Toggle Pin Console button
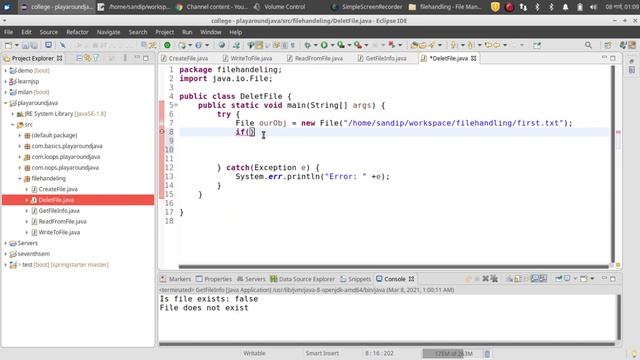The height and width of the screenshot is (360, 640). pyautogui.click(x=558, y=279)
